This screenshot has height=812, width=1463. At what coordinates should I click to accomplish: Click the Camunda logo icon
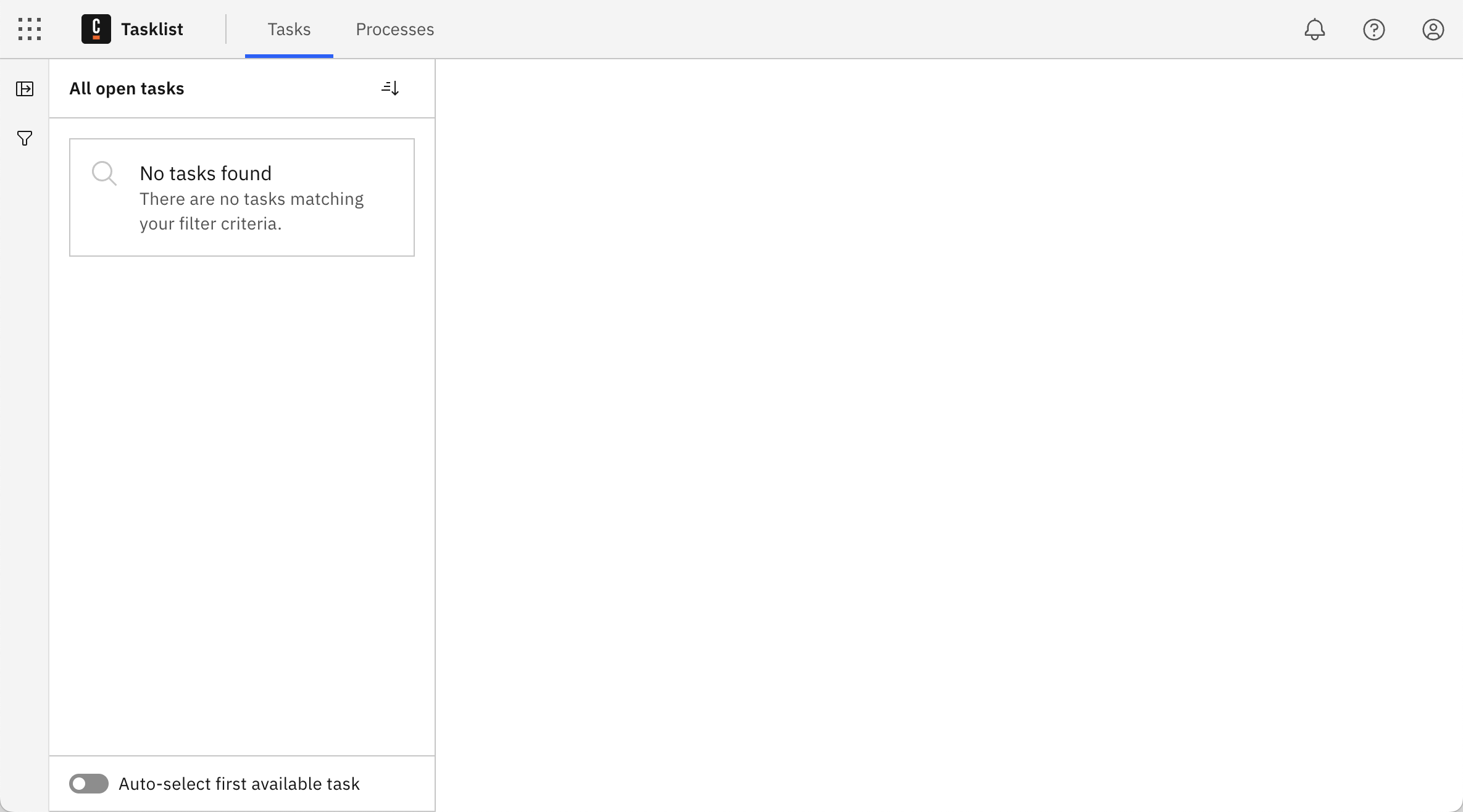[96, 28]
